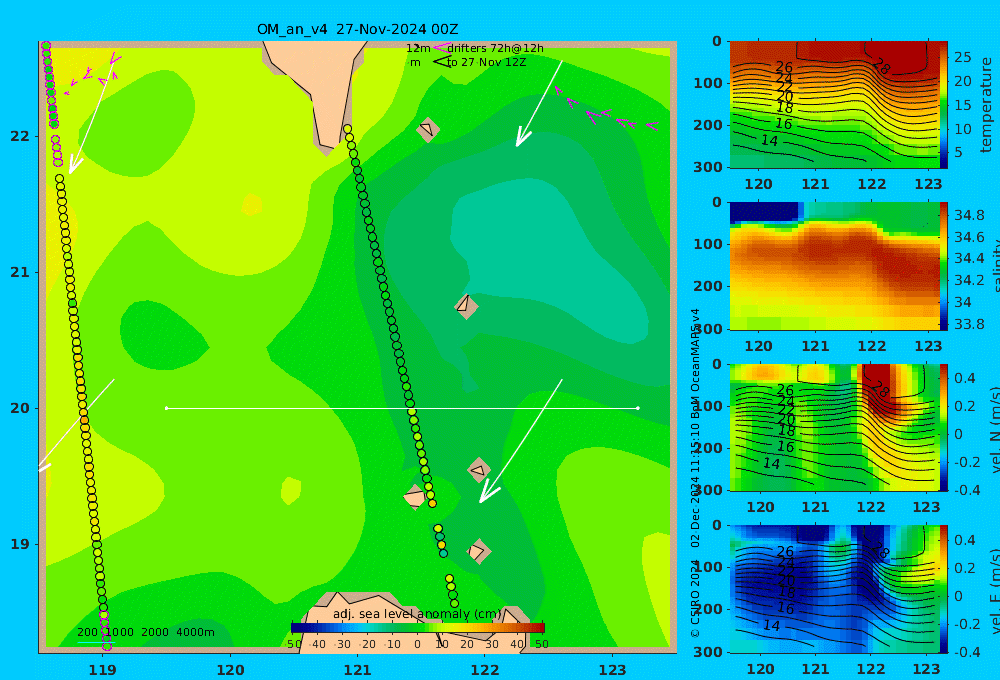Click the '100' depth tick of the temperature panel

[x=708, y=83]
